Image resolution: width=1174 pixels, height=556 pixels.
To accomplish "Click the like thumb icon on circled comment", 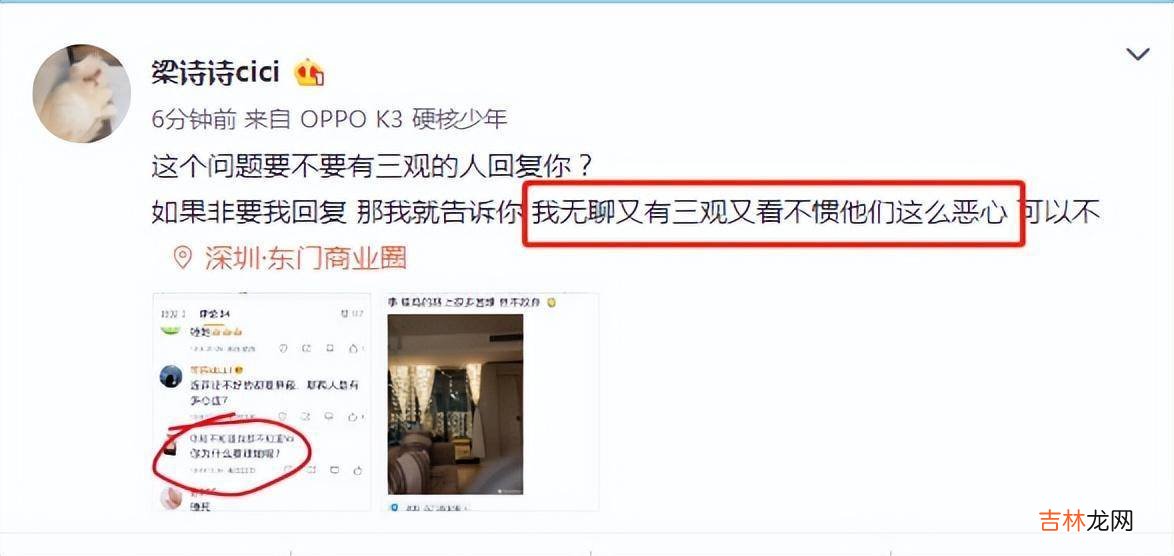I will click(x=357, y=470).
